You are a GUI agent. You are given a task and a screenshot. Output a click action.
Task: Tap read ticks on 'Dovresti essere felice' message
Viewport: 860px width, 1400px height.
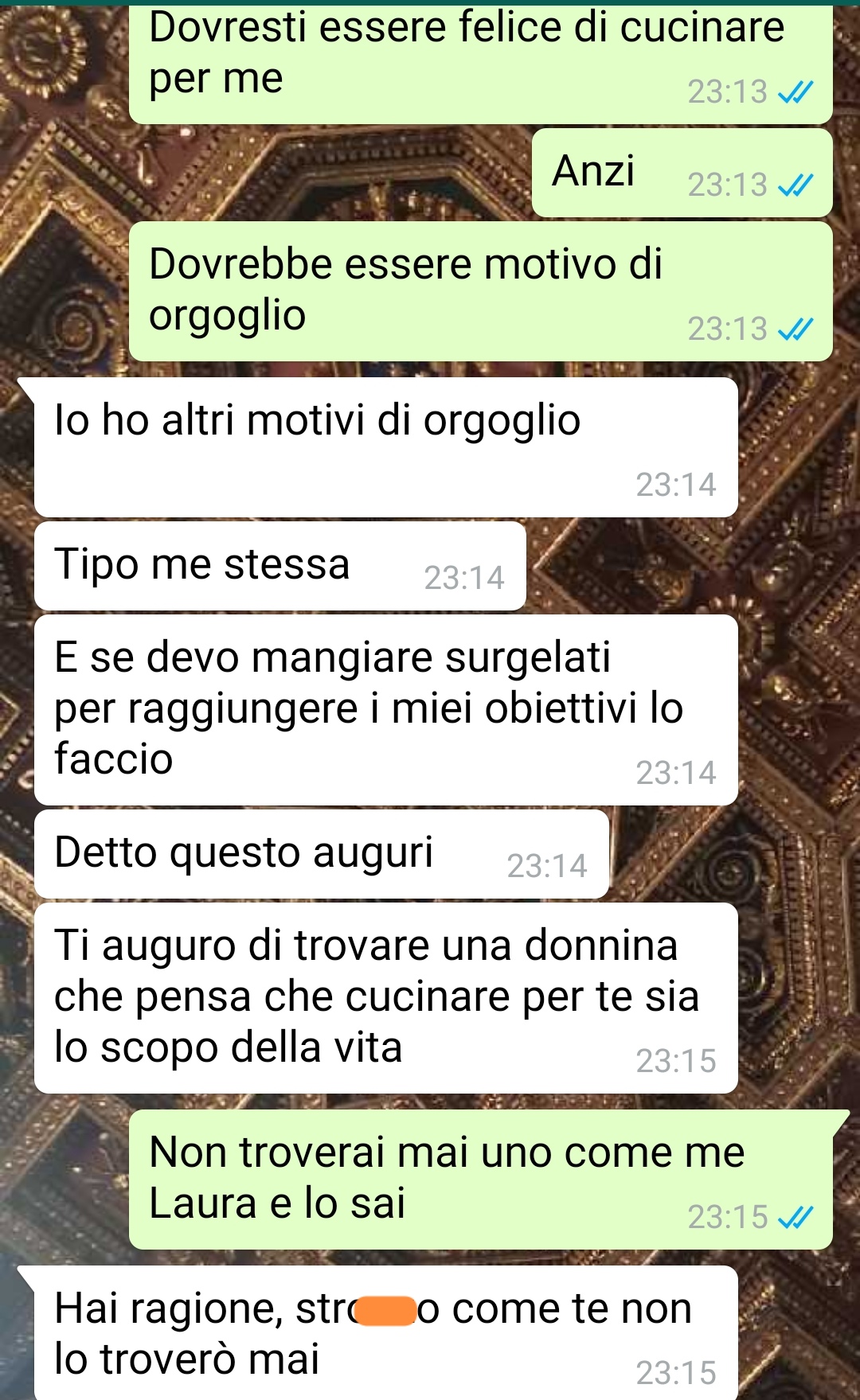pyautogui.click(x=795, y=92)
